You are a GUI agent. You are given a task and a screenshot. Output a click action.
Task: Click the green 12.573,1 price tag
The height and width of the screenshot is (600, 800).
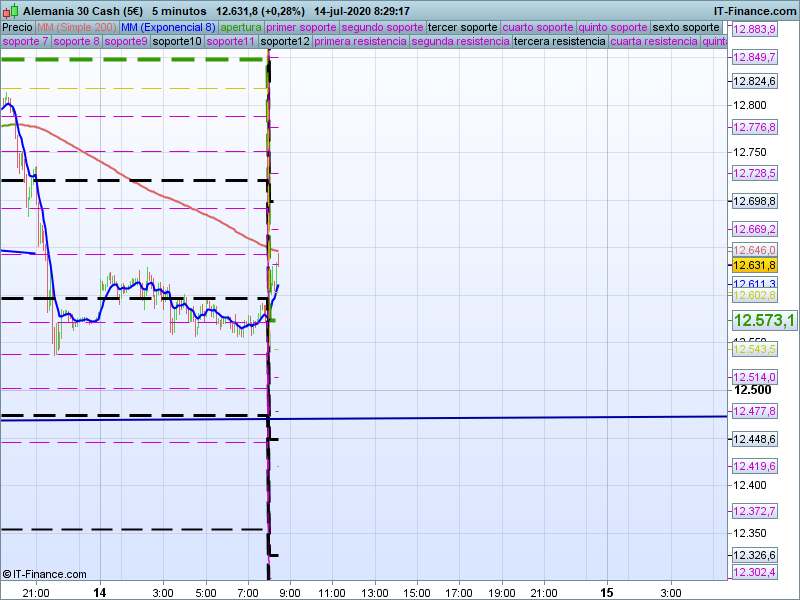[x=764, y=320]
